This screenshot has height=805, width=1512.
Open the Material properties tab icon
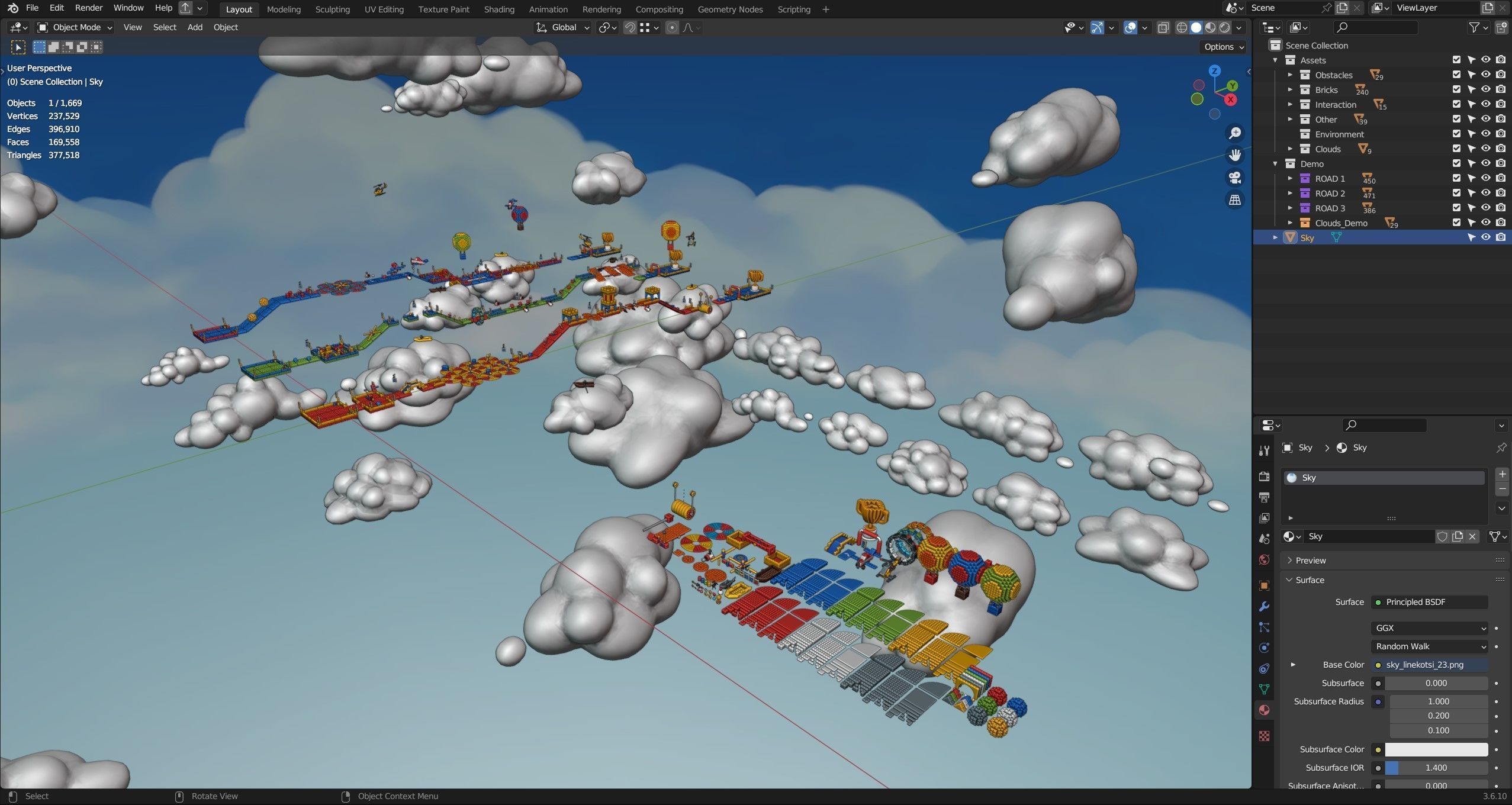[1264, 710]
